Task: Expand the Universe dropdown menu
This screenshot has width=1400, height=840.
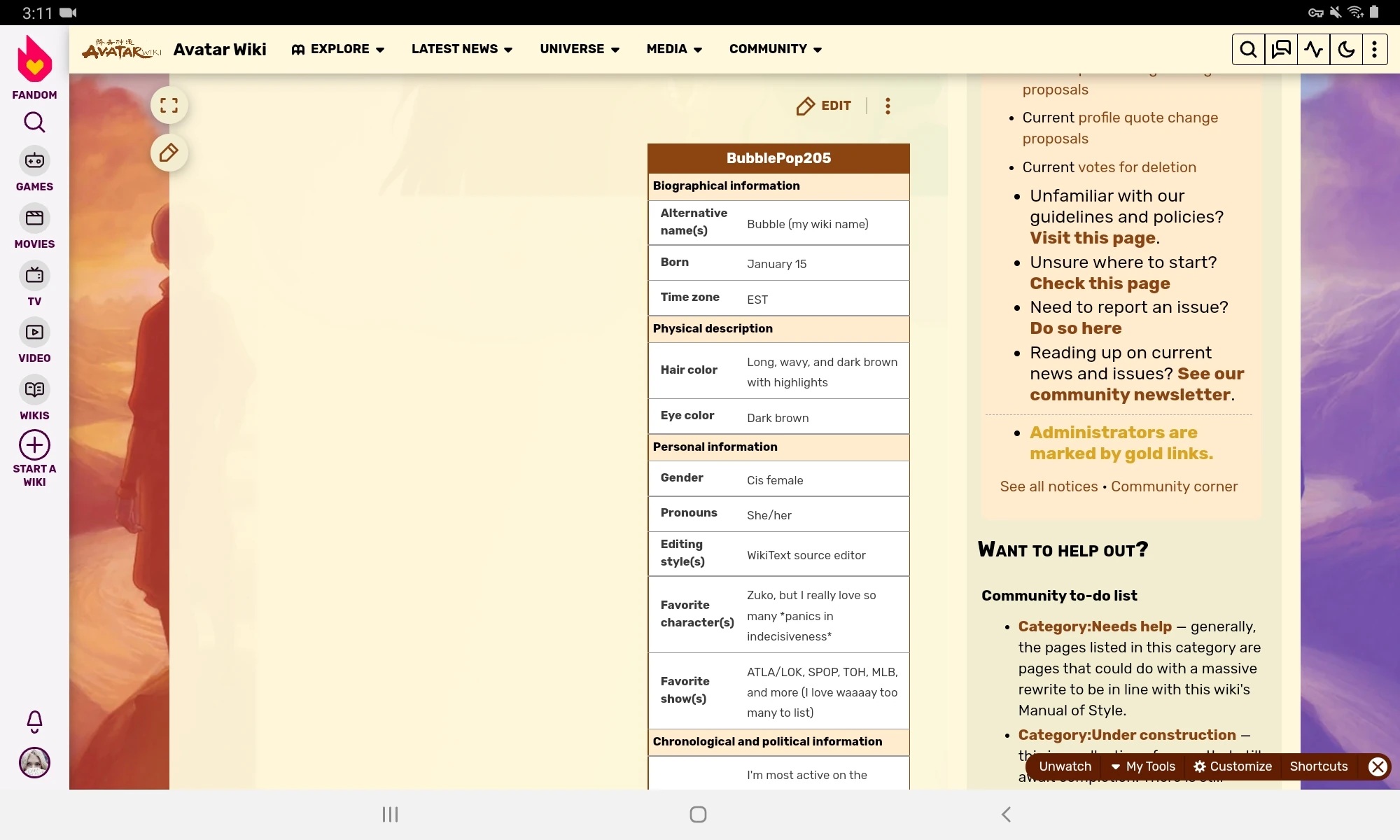Action: pyautogui.click(x=578, y=49)
